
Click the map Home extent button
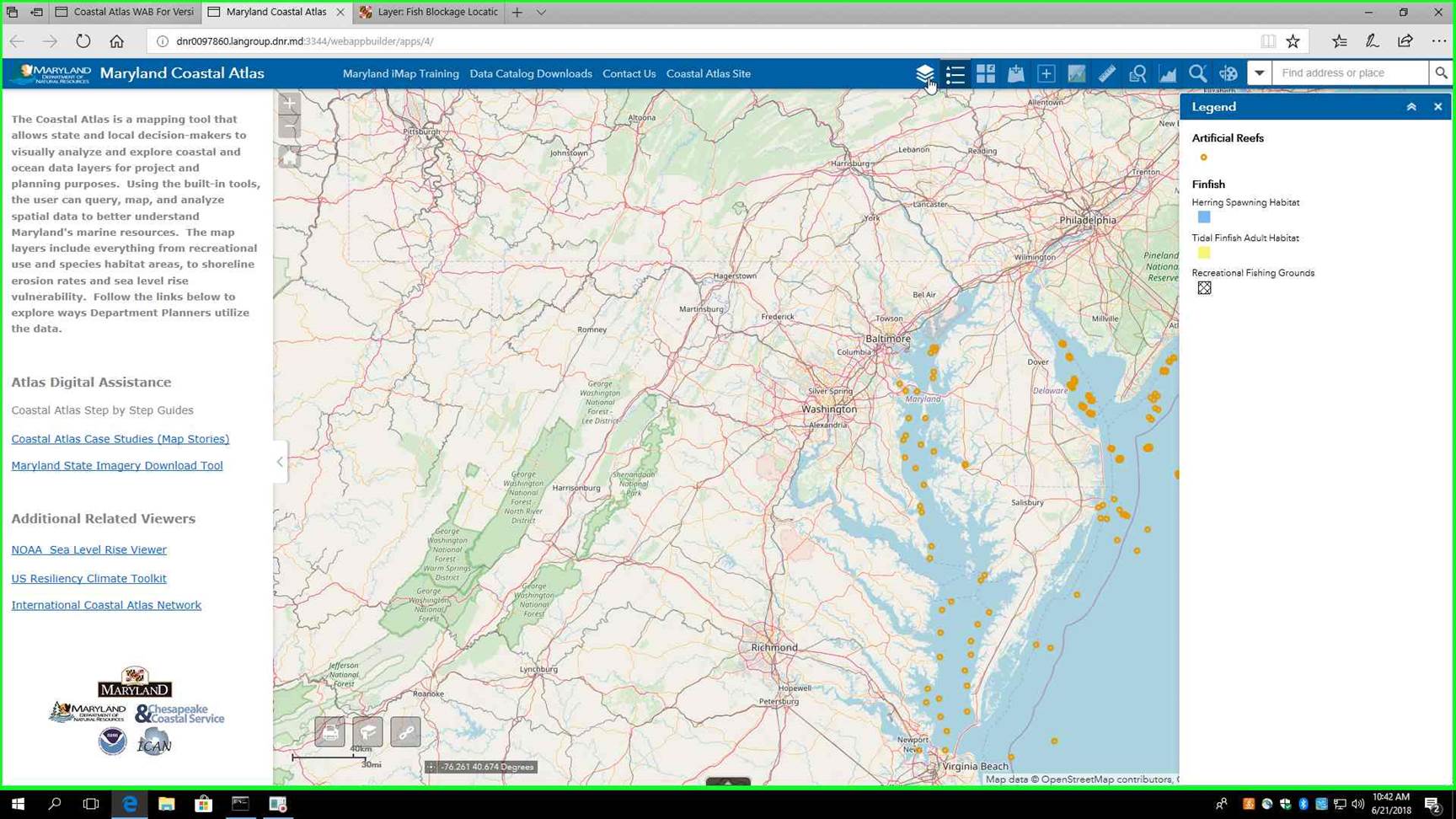coord(289,157)
